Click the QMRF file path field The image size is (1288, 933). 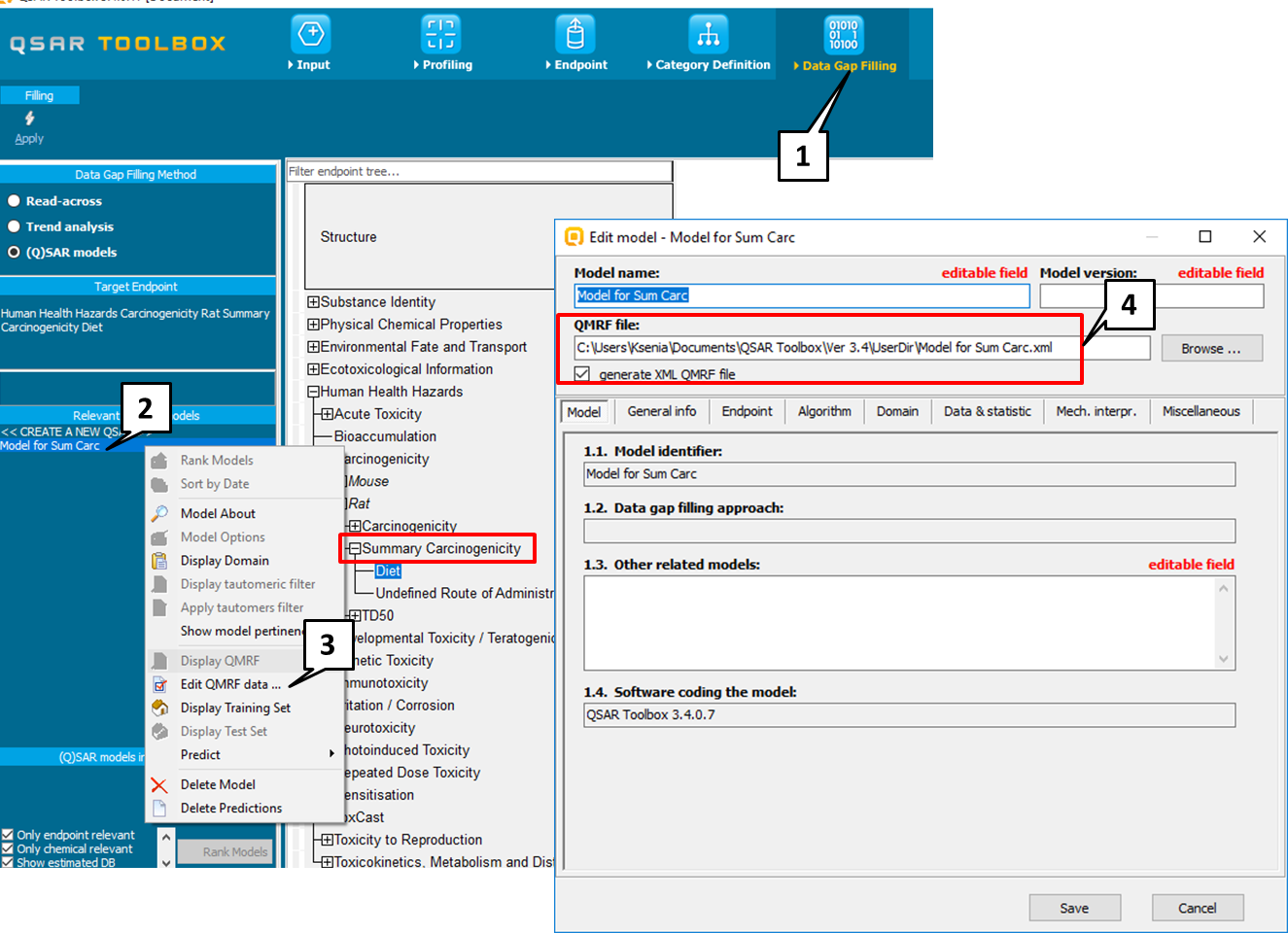click(862, 348)
